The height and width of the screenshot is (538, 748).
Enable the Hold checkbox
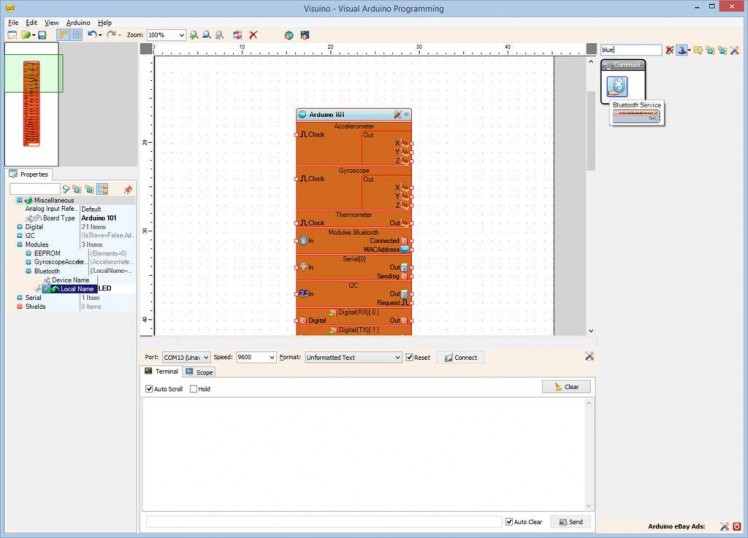click(x=194, y=389)
